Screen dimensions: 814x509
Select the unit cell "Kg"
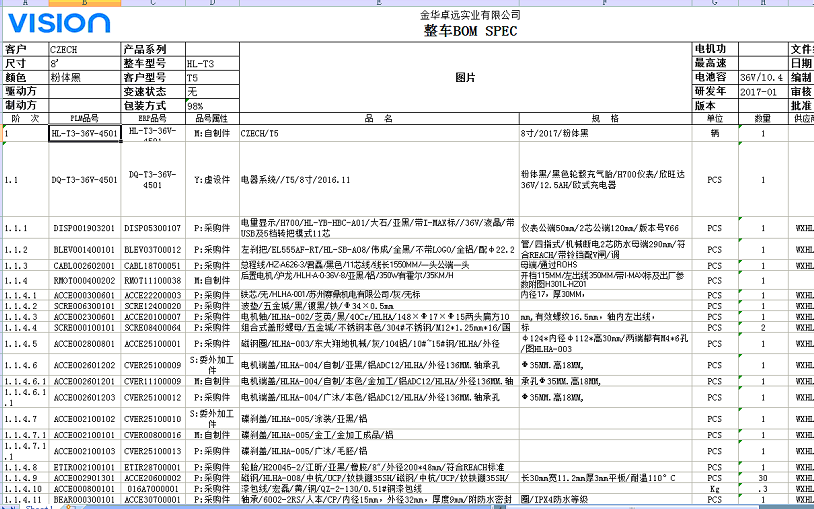pyautogui.click(x=715, y=489)
